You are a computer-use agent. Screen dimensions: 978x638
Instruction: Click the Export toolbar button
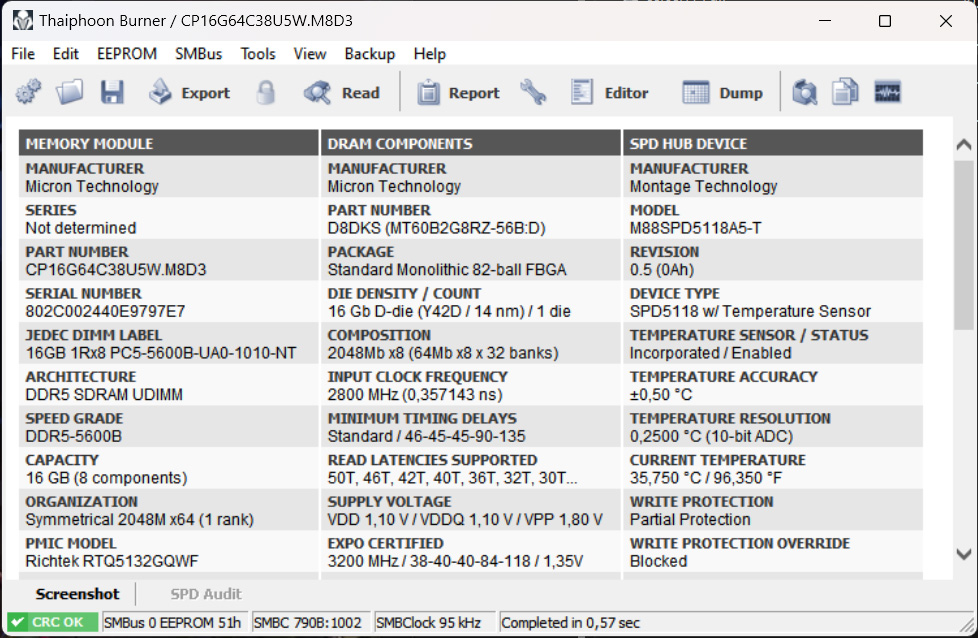pos(190,92)
